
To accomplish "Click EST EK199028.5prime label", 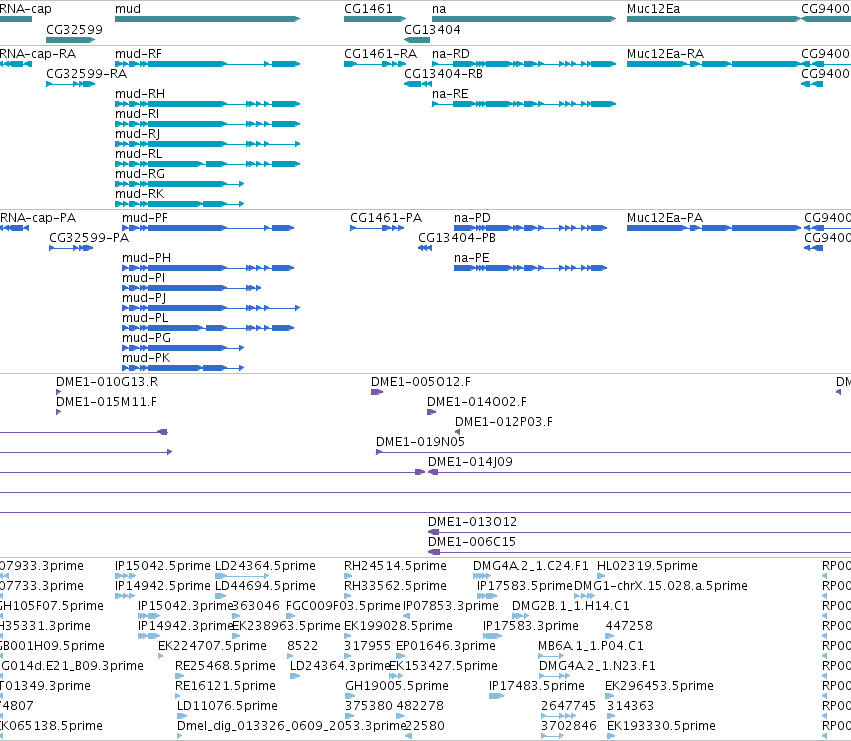I will pyautogui.click(x=398, y=626).
